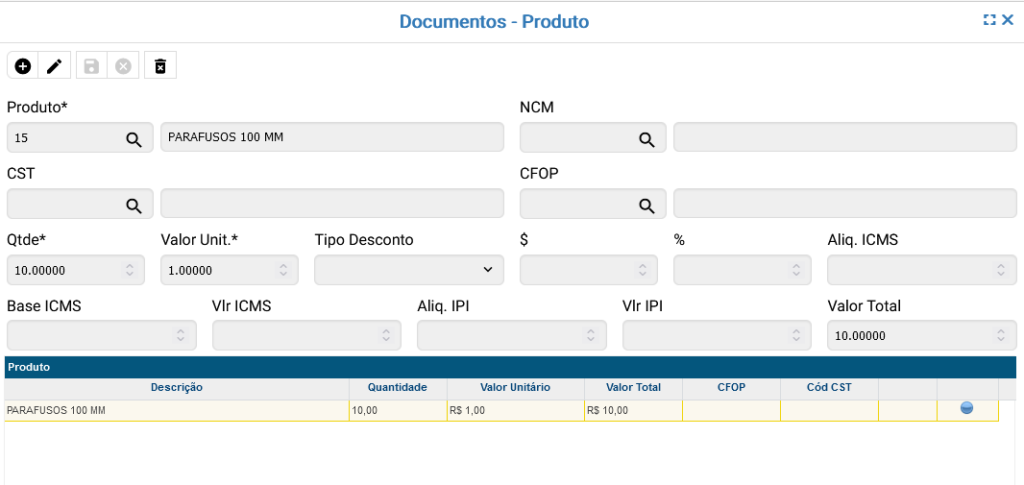Sort by the Descrição column header
Screen dimensions: 1024x485
tap(177, 387)
